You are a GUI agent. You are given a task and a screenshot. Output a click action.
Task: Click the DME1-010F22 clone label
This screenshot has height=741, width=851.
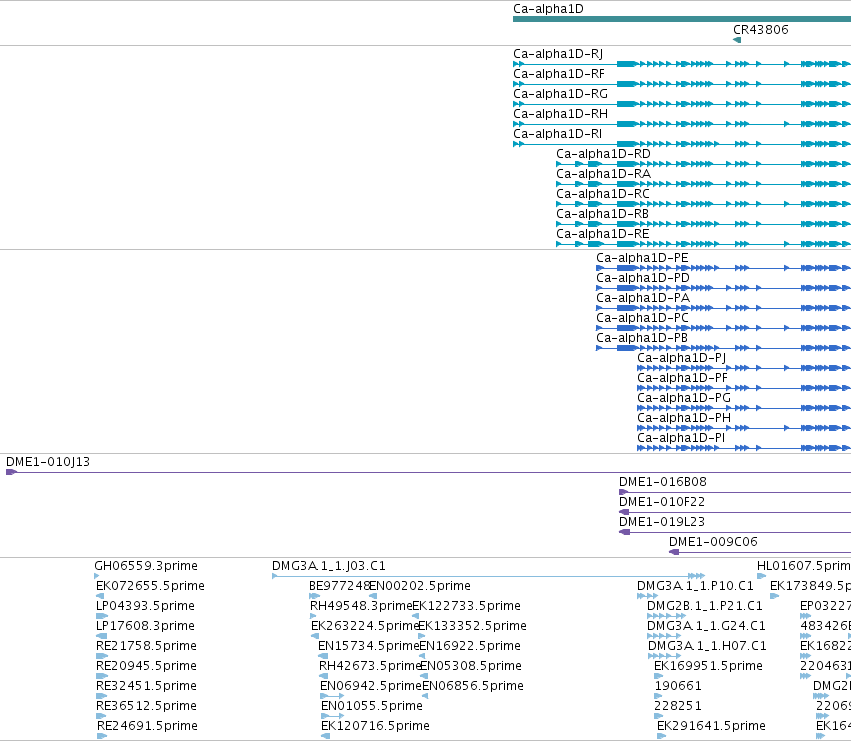pos(662,502)
